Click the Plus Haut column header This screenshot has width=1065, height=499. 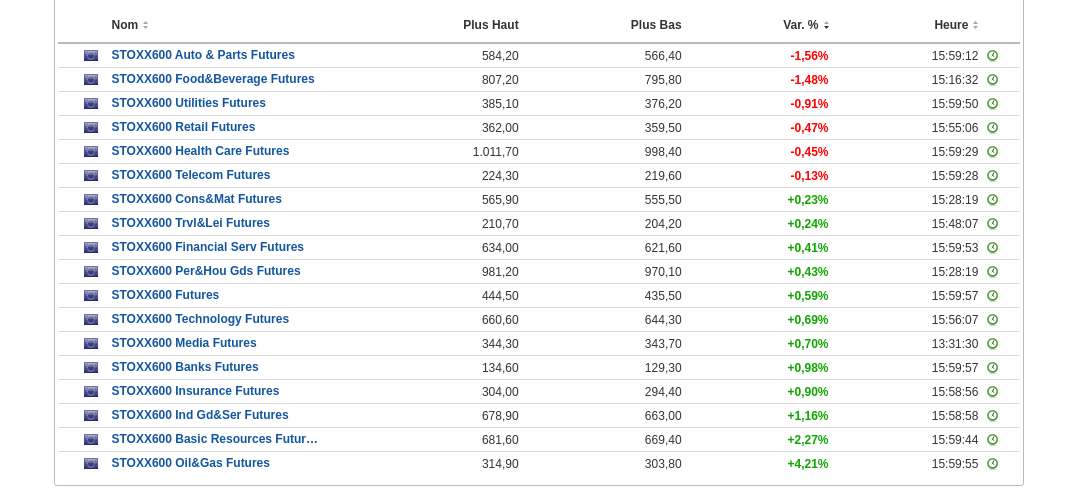click(x=490, y=25)
